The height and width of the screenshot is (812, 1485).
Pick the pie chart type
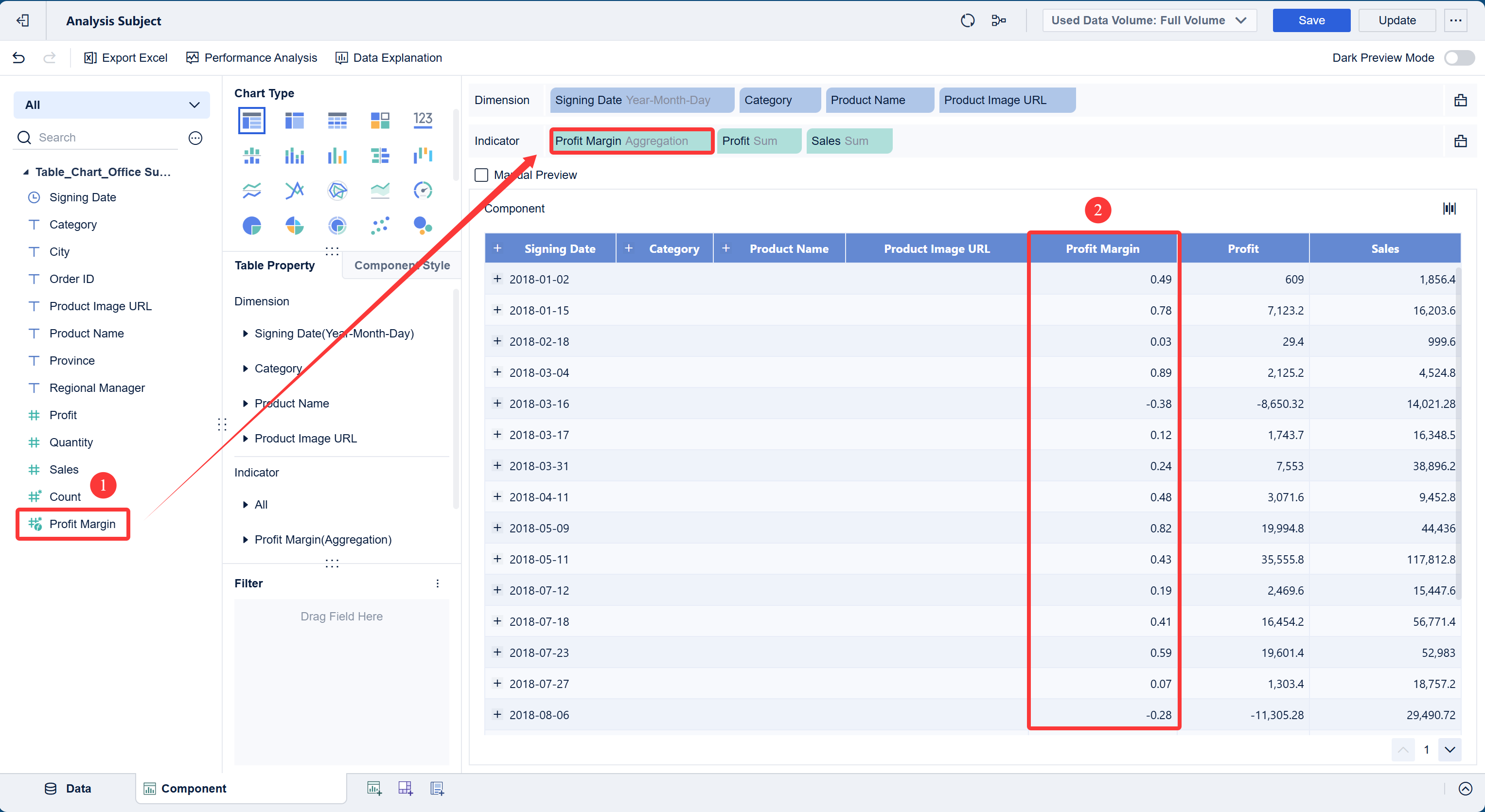[252, 225]
